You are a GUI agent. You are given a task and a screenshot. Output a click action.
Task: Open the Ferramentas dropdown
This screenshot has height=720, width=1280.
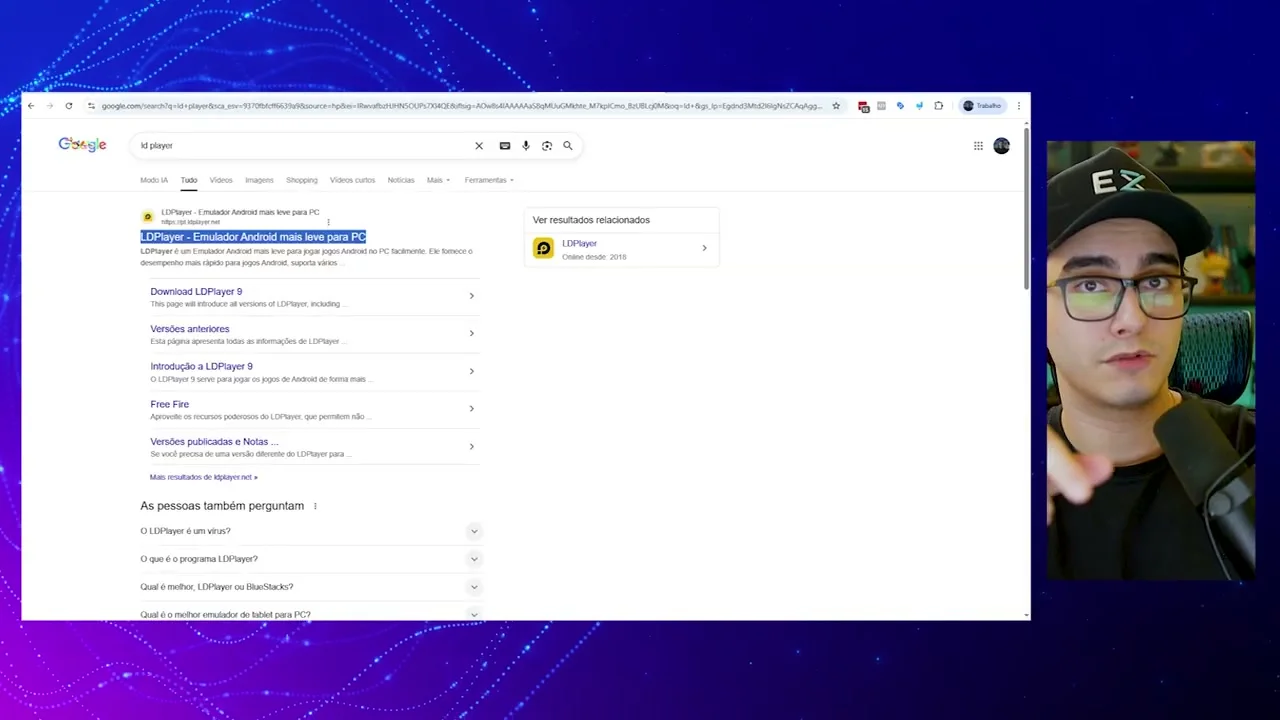[x=489, y=180]
